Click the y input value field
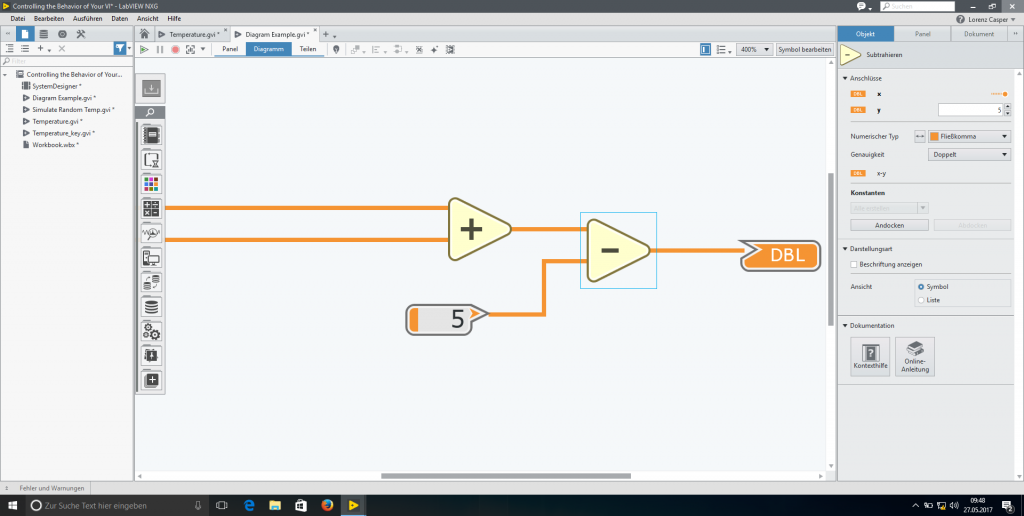This screenshot has width=1024, height=516. point(970,110)
